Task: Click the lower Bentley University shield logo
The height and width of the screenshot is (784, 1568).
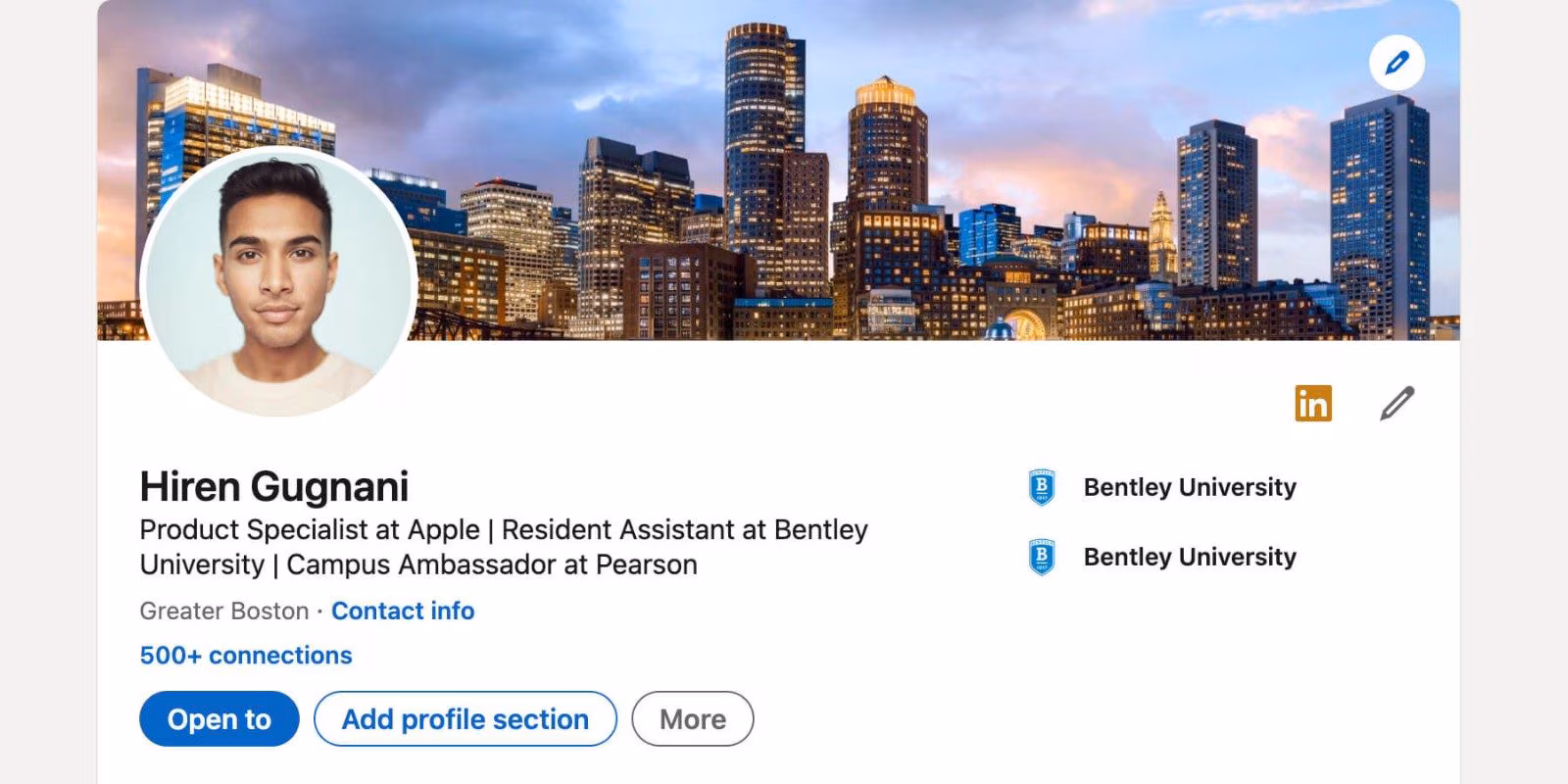Action: [x=1042, y=557]
